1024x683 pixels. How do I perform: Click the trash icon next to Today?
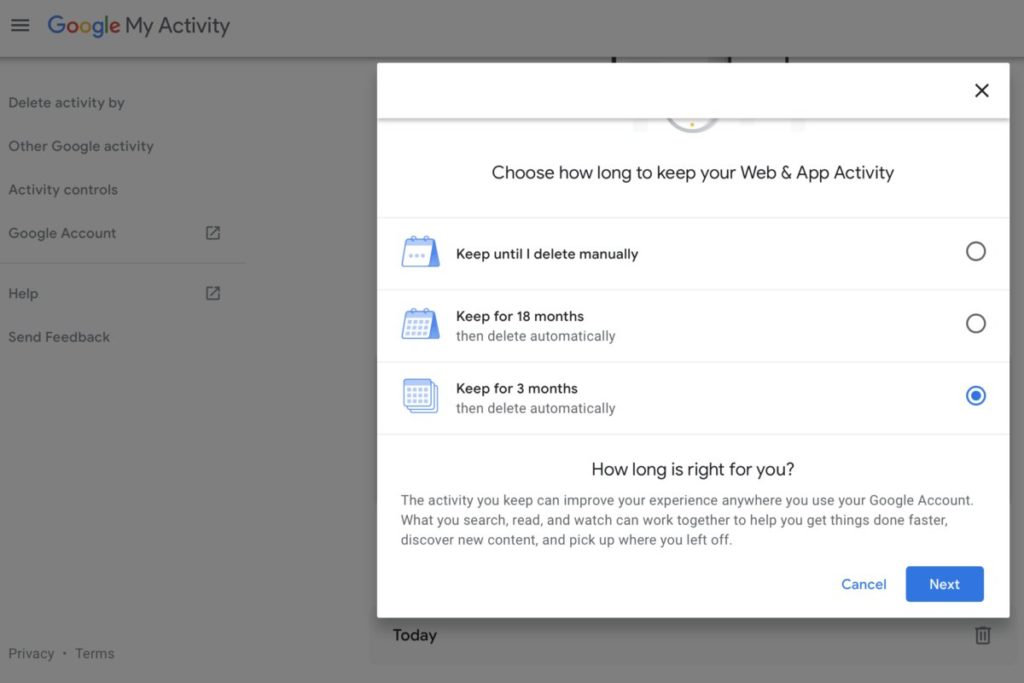[x=982, y=635]
